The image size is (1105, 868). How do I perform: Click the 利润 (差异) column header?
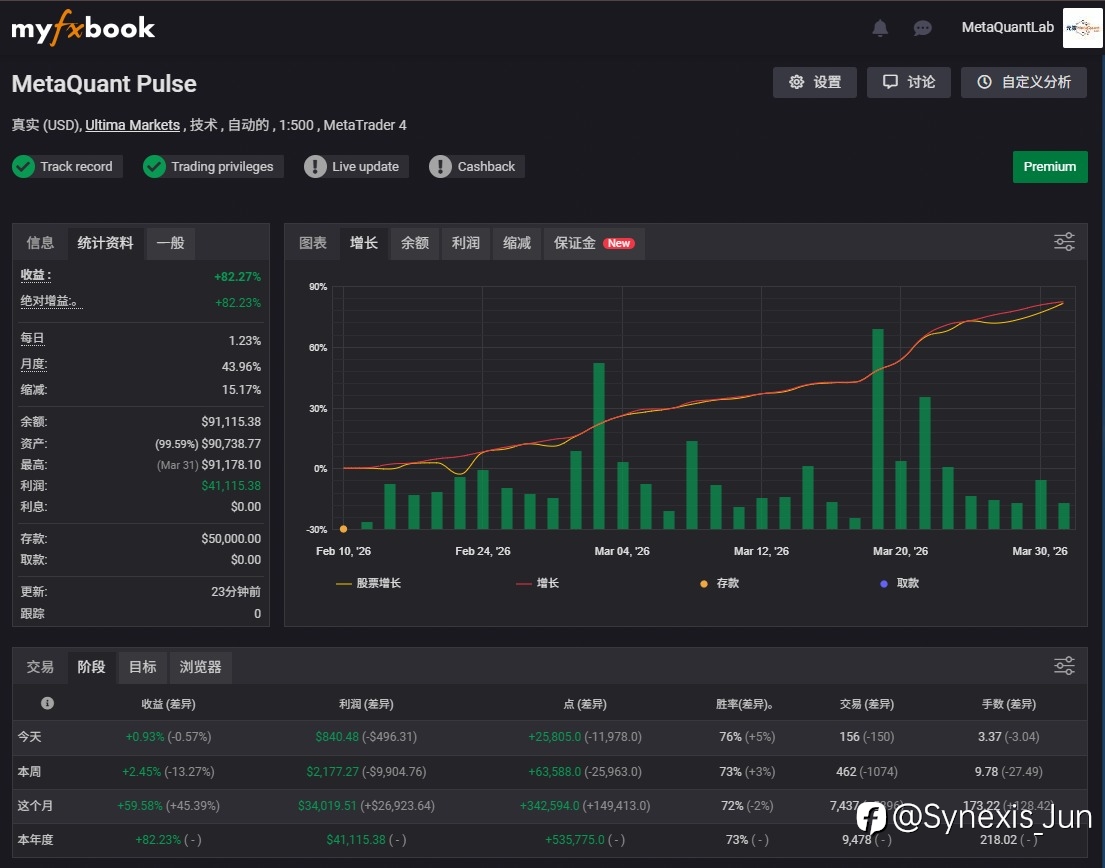point(366,704)
